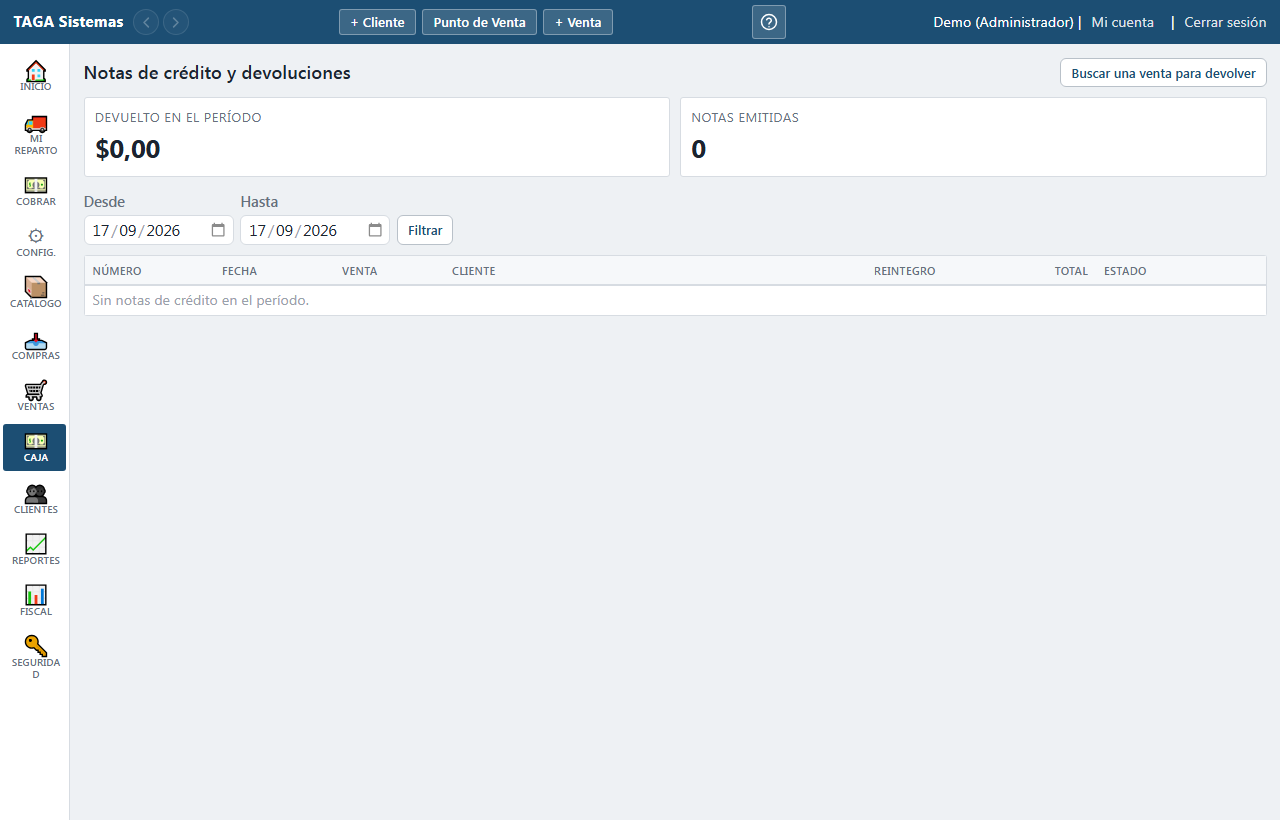This screenshot has width=1280, height=820.
Task: Click the $0,00 devuelto amount
Action: point(128,149)
